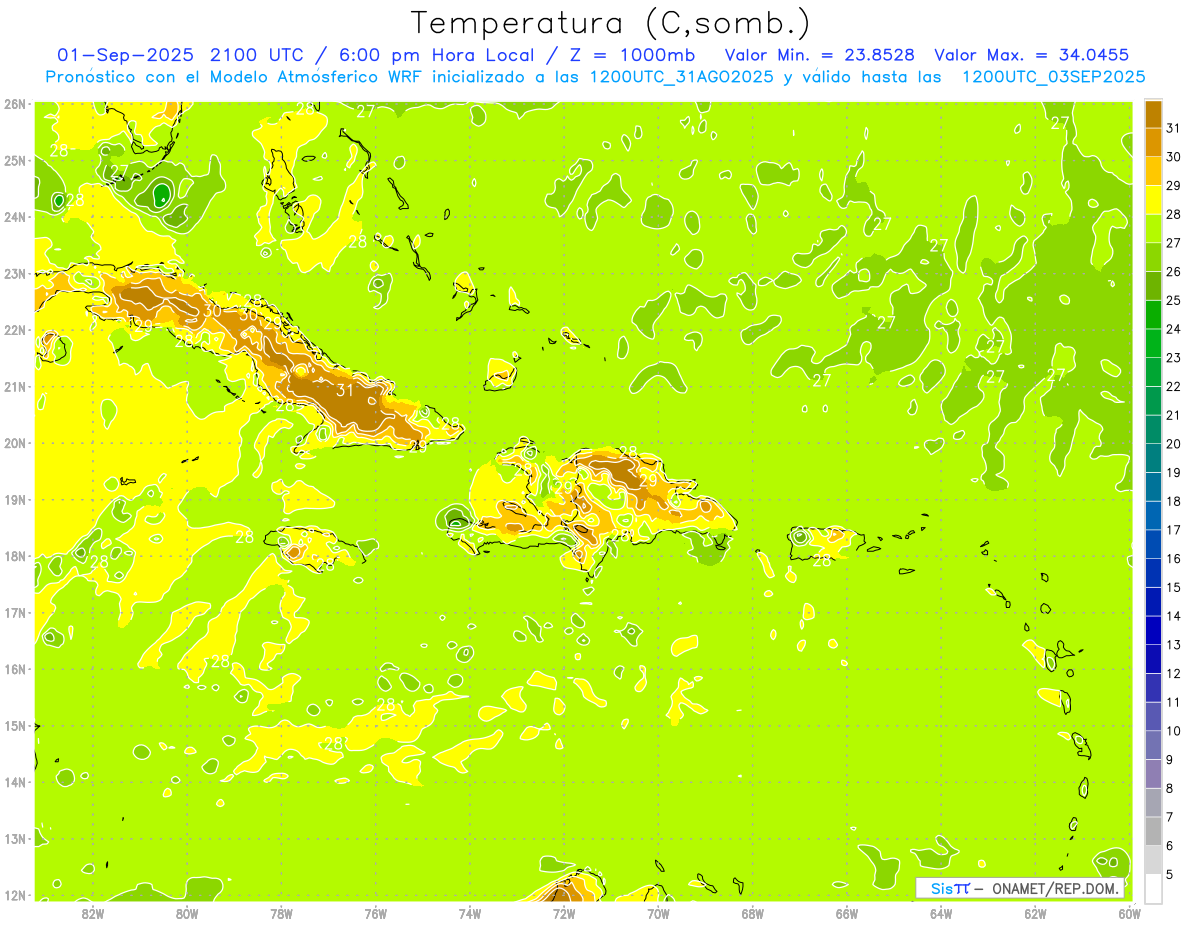
Task: Click the '78W' longitude axis label
Action: pyautogui.click(x=281, y=913)
